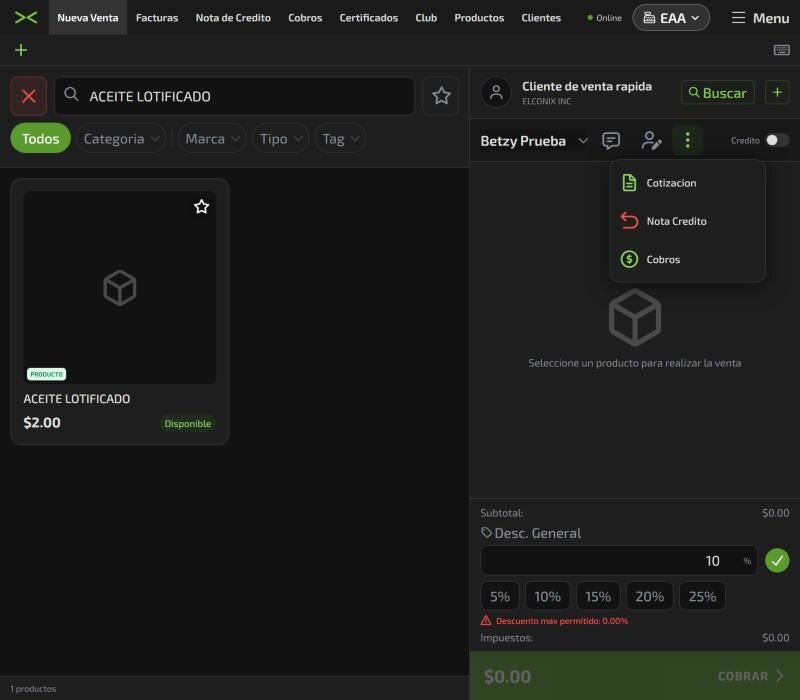Image resolution: width=800 pixels, height=700 pixels.
Task: Click the Desc. General percentage input field
Action: [618, 561]
